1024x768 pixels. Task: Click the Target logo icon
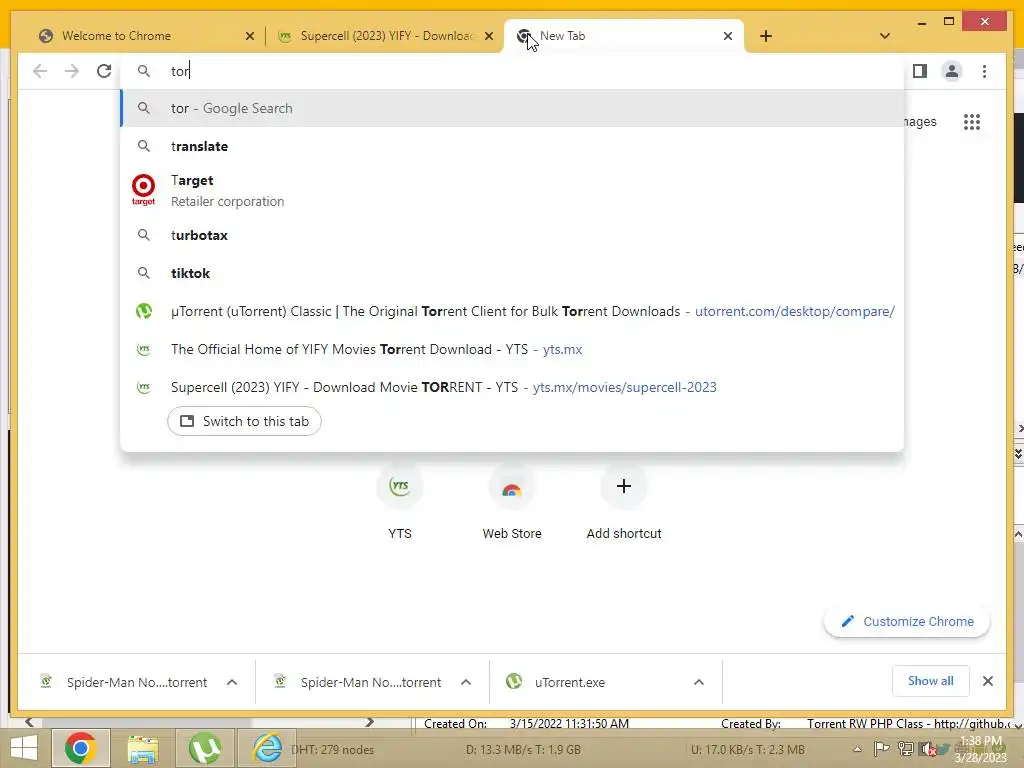(x=144, y=189)
